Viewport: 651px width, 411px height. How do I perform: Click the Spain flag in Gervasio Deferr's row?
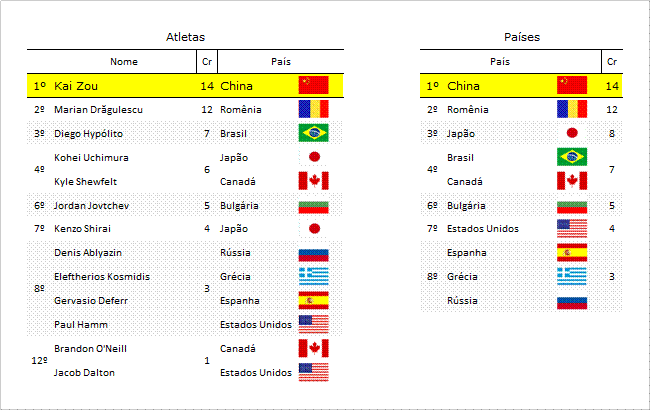(313, 300)
